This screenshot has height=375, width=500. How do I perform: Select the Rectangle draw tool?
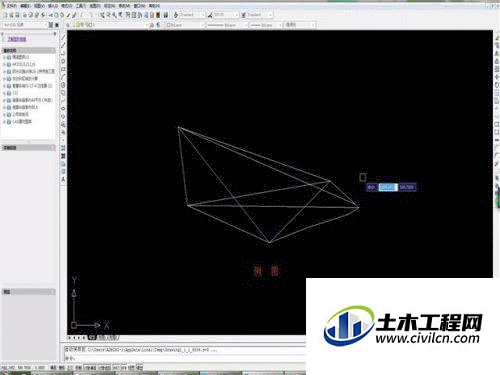click(63, 69)
